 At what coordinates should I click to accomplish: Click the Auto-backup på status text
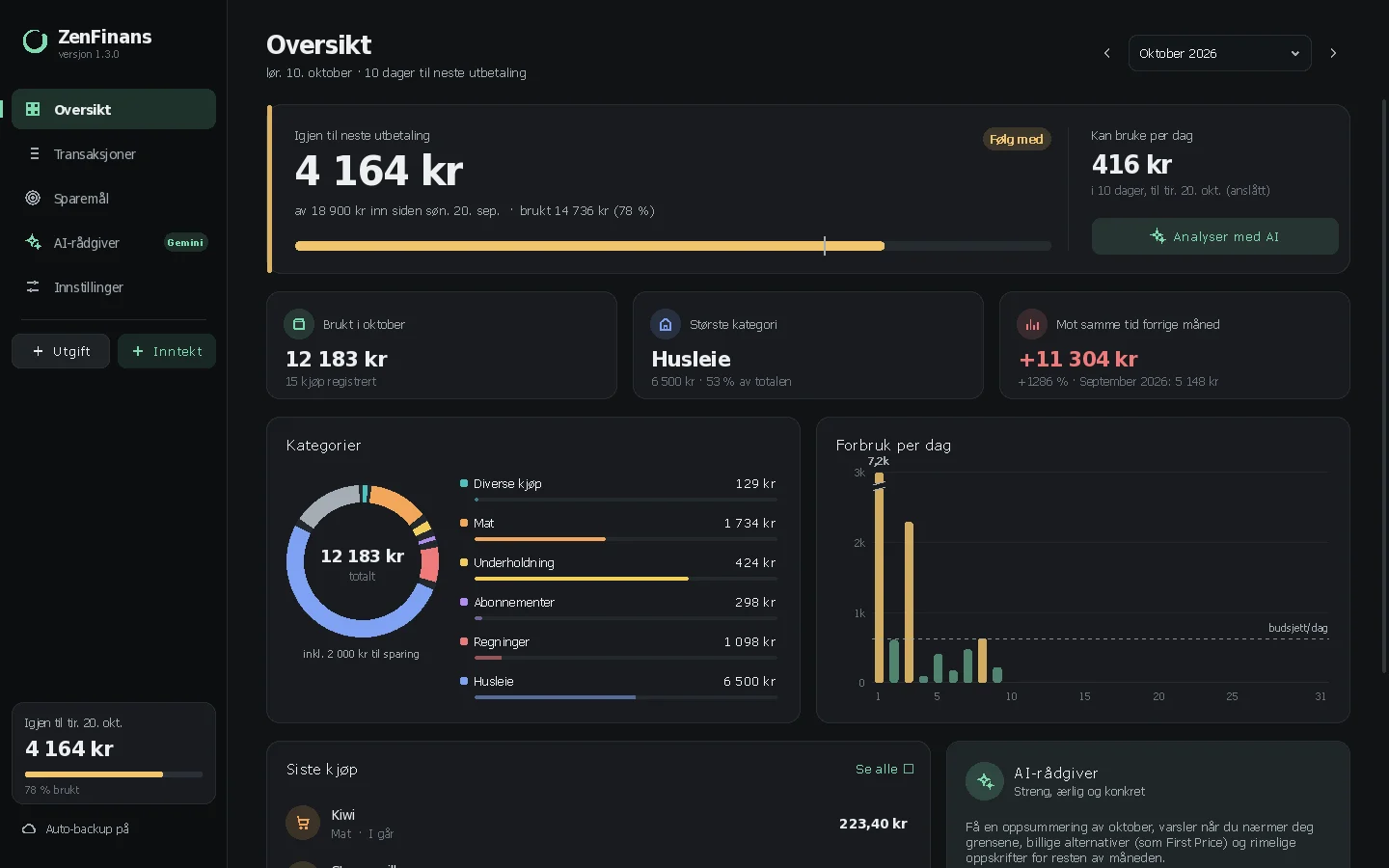[87, 828]
